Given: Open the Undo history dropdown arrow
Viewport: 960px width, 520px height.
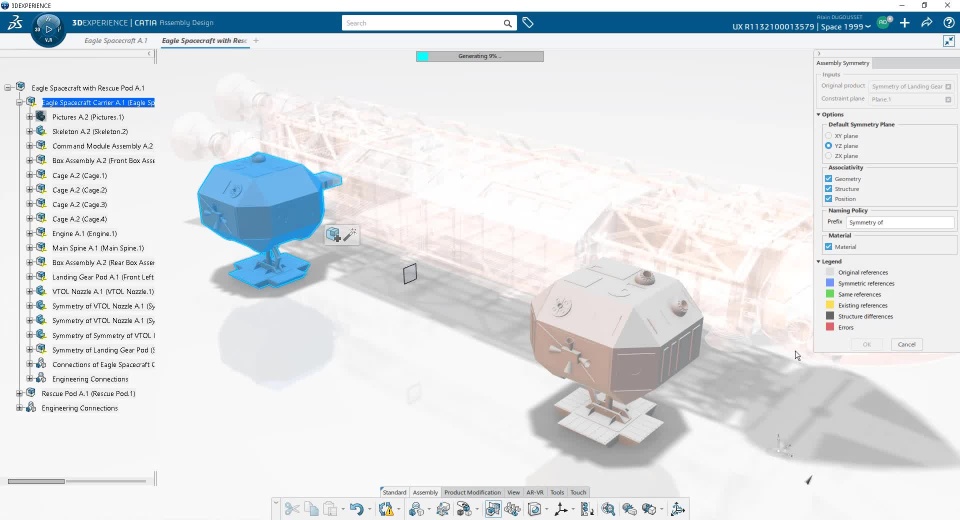Looking at the screenshot, I should tap(369, 509).
